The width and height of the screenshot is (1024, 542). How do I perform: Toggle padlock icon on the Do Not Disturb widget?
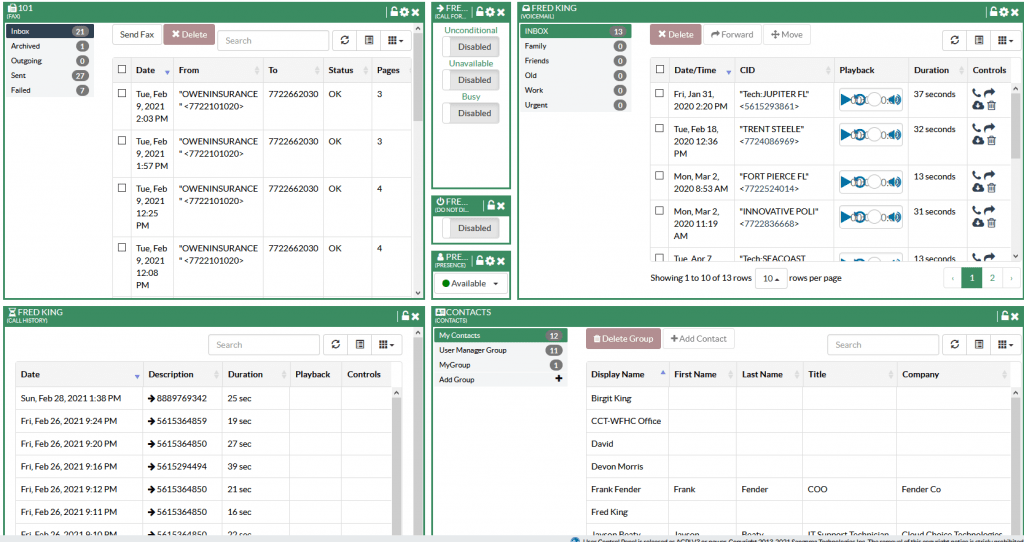pos(491,205)
